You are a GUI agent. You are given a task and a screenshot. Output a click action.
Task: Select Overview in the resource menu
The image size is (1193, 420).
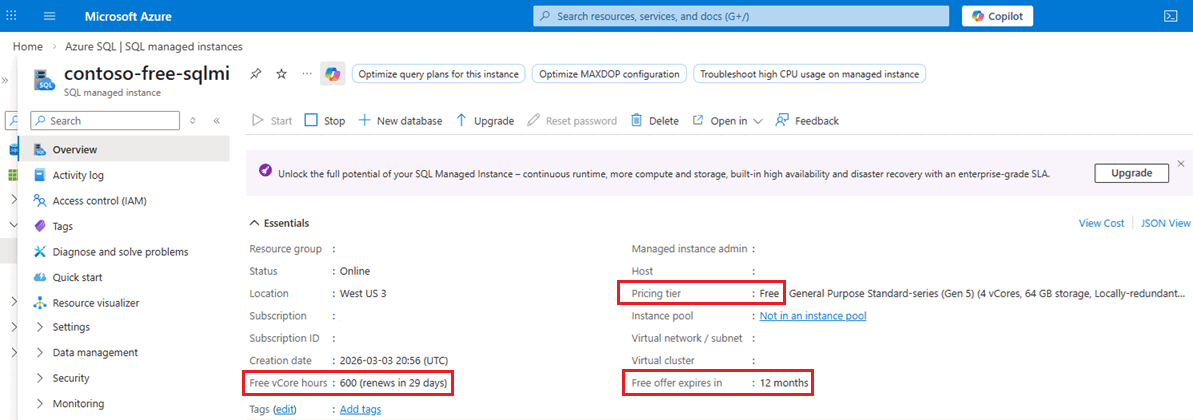coord(123,150)
